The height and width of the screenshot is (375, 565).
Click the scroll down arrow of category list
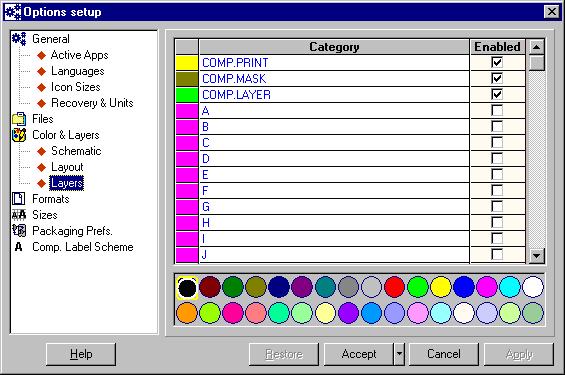(x=537, y=256)
